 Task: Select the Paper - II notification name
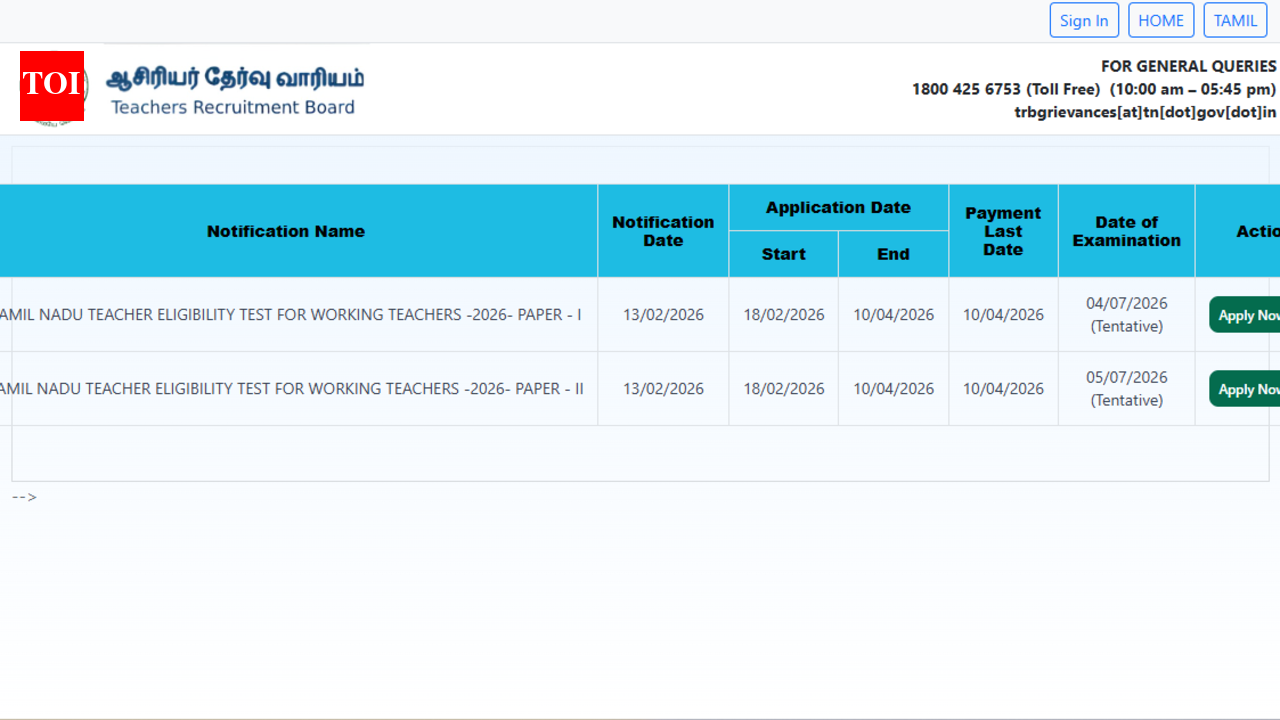290,389
